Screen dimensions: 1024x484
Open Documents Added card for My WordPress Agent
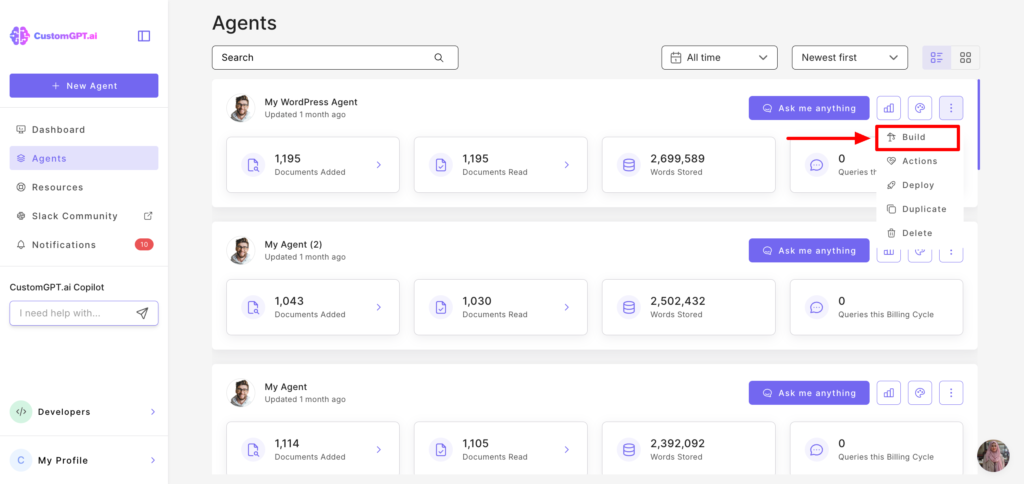tap(312, 165)
